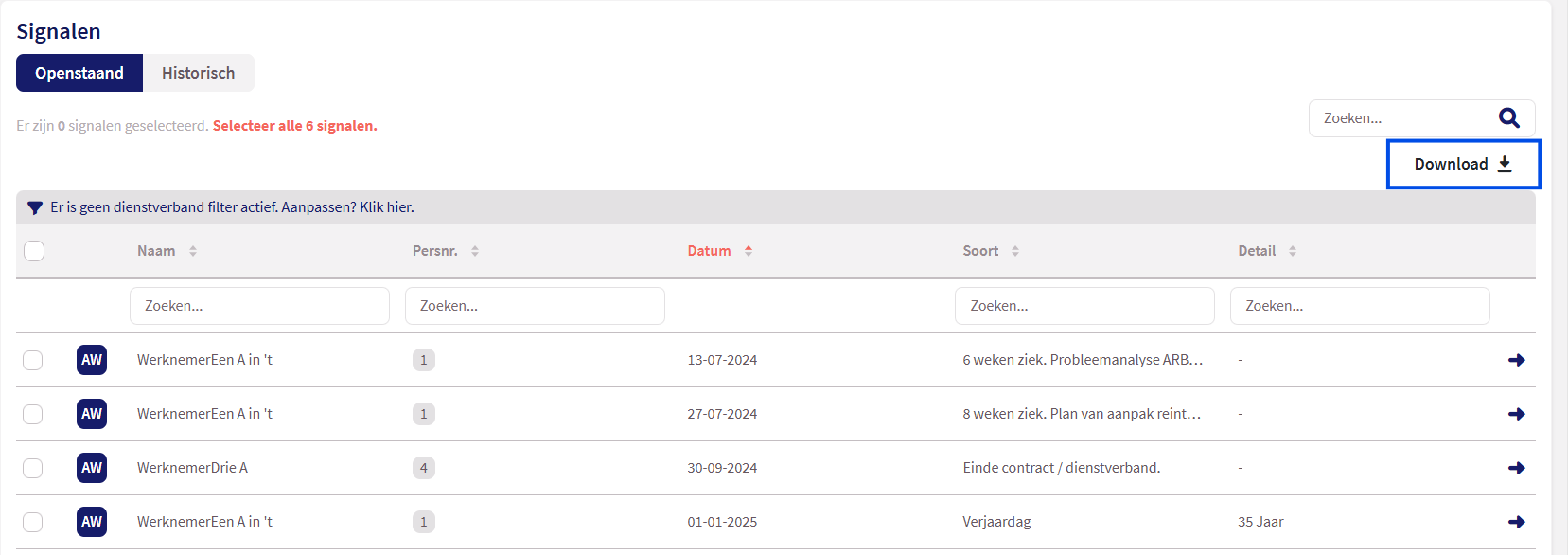Screen dimensions: 1568x555
Task: Click 'Selecteer alle 6 signalen' link
Action: pyautogui.click(x=294, y=126)
